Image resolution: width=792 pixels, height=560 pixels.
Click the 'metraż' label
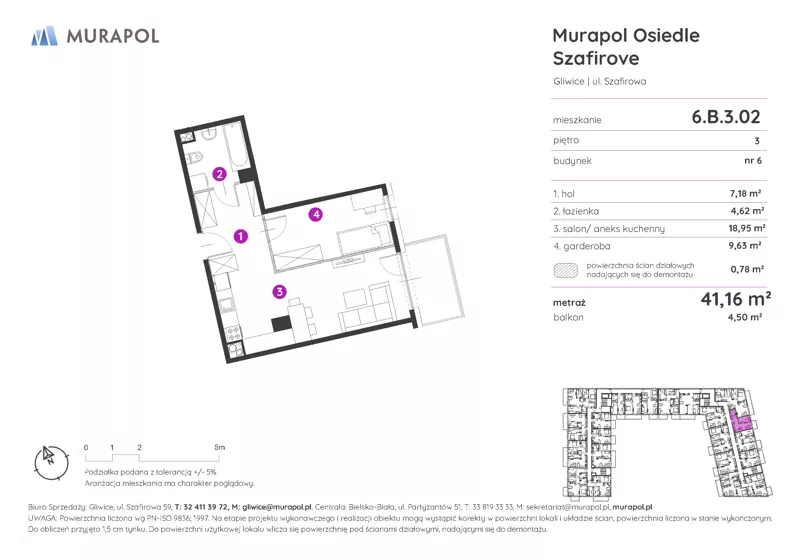pos(569,303)
